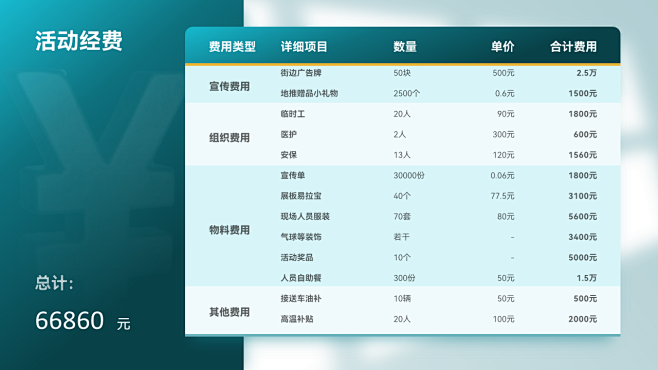
Task: Select the 活动经费 slide title
Action: coord(78,41)
